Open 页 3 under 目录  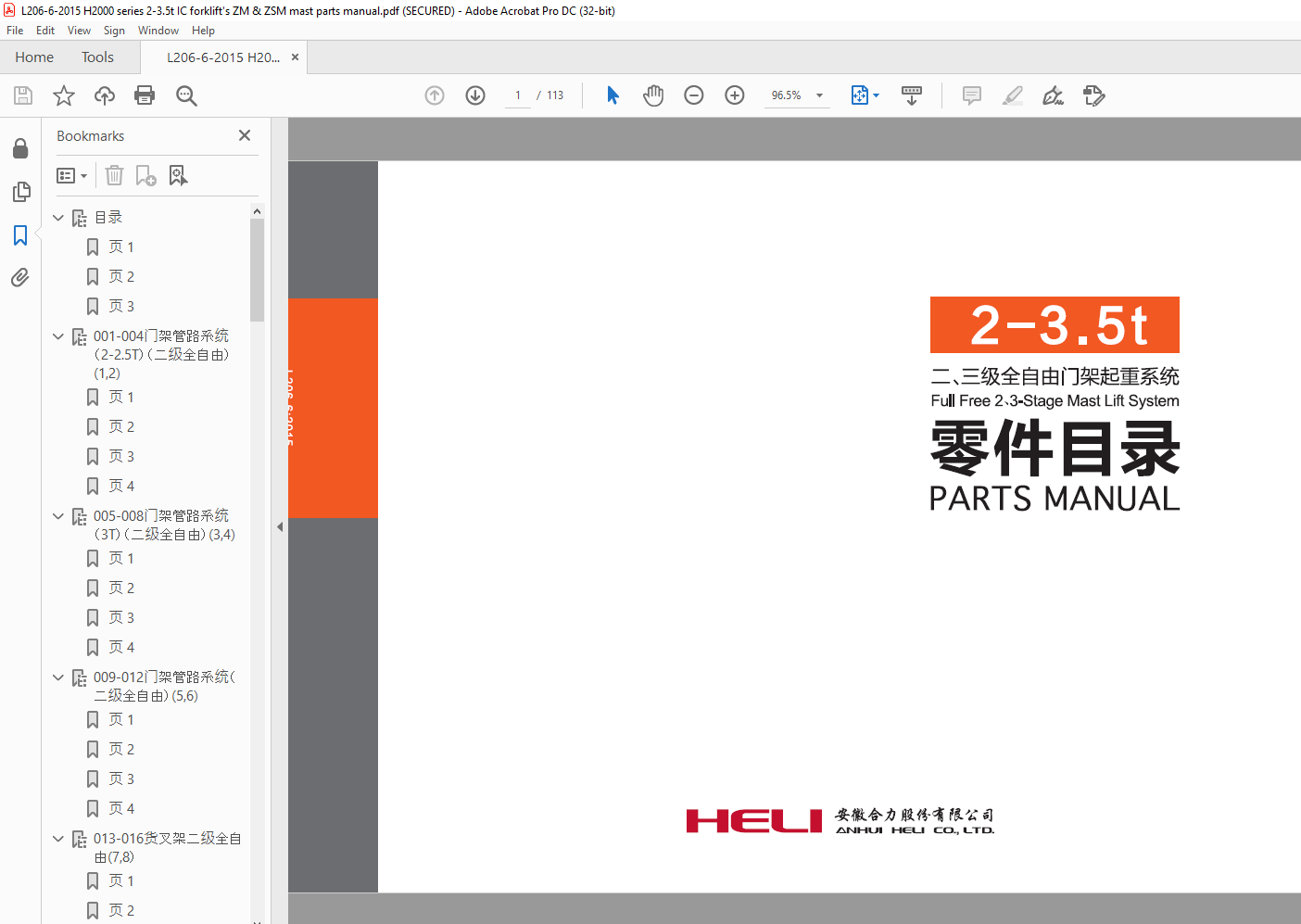click(x=121, y=307)
